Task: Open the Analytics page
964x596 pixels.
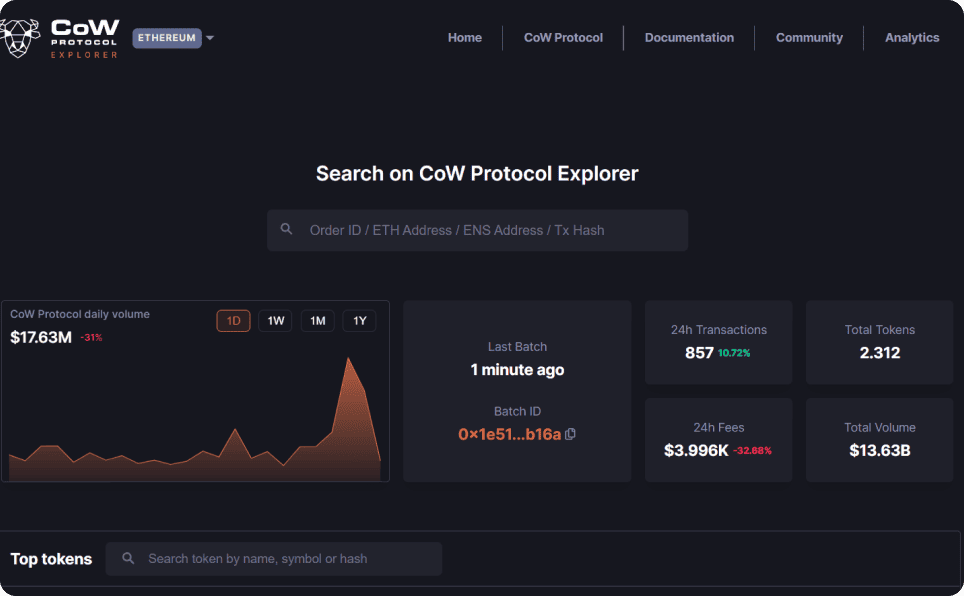Action: point(912,38)
